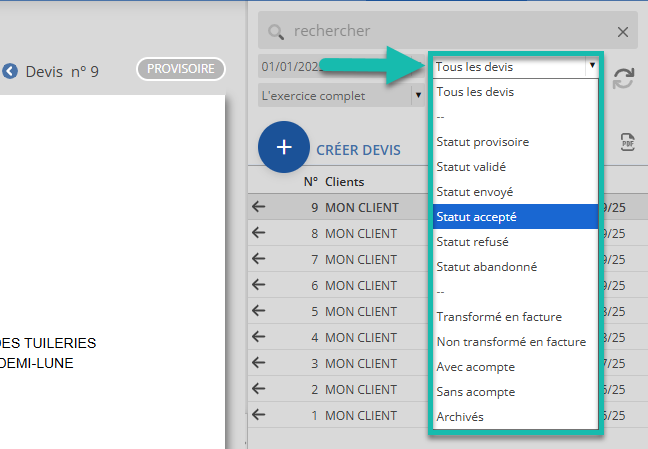The width and height of the screenshot is (648, 449).
Task: Go back using arrow beside Devis n° 9
Action: click(10, 71)
